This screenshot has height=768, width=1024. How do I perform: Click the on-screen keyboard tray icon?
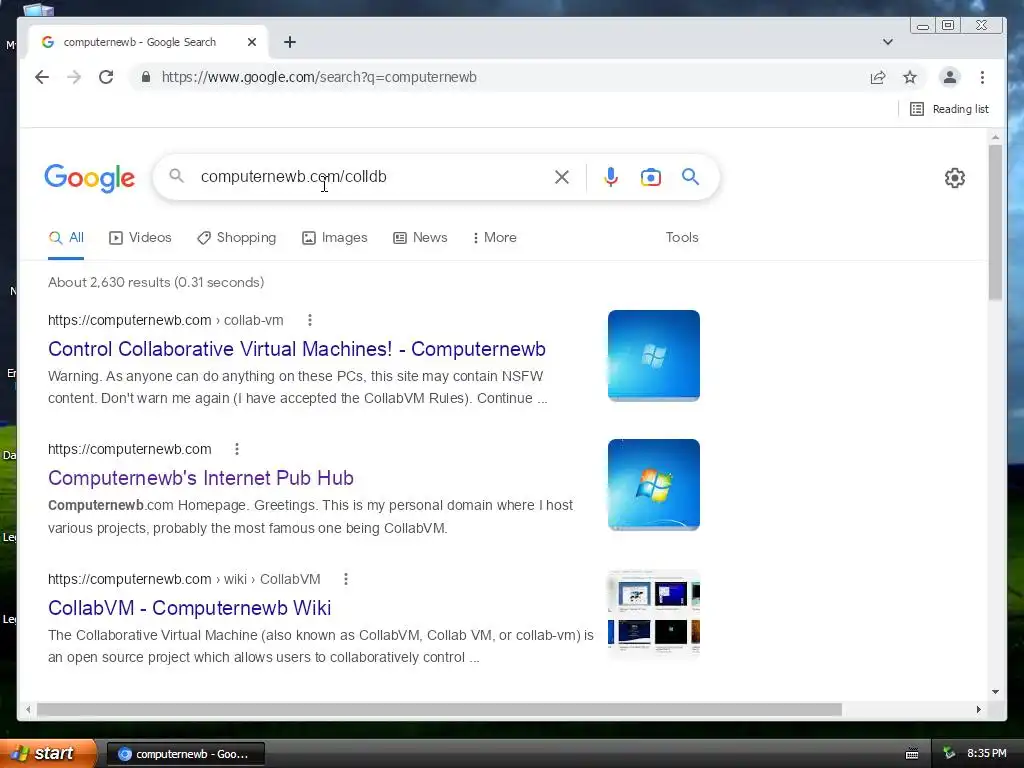coord(912,754)
